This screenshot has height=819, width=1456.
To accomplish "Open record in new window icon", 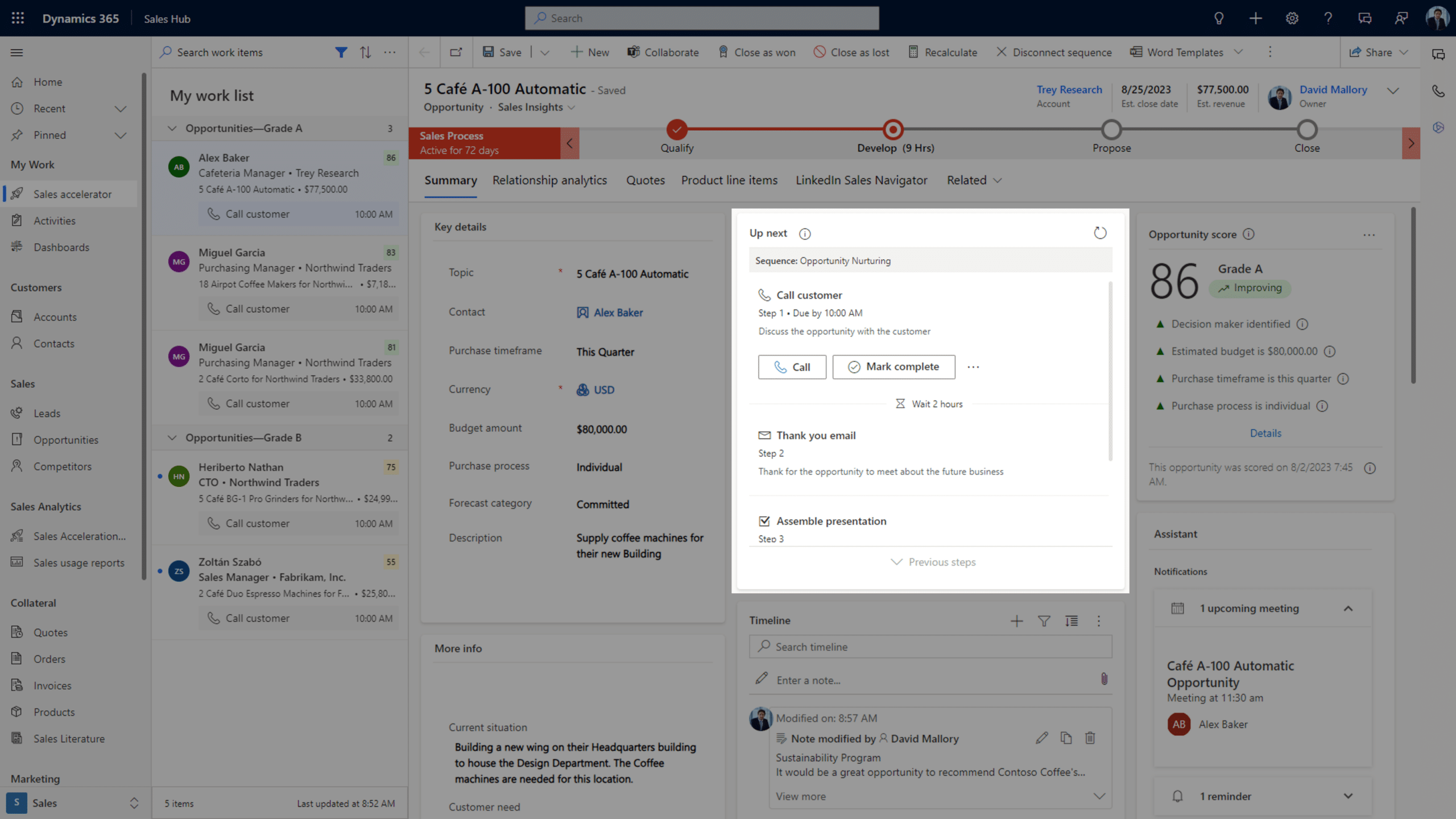I will pos(456,52).
